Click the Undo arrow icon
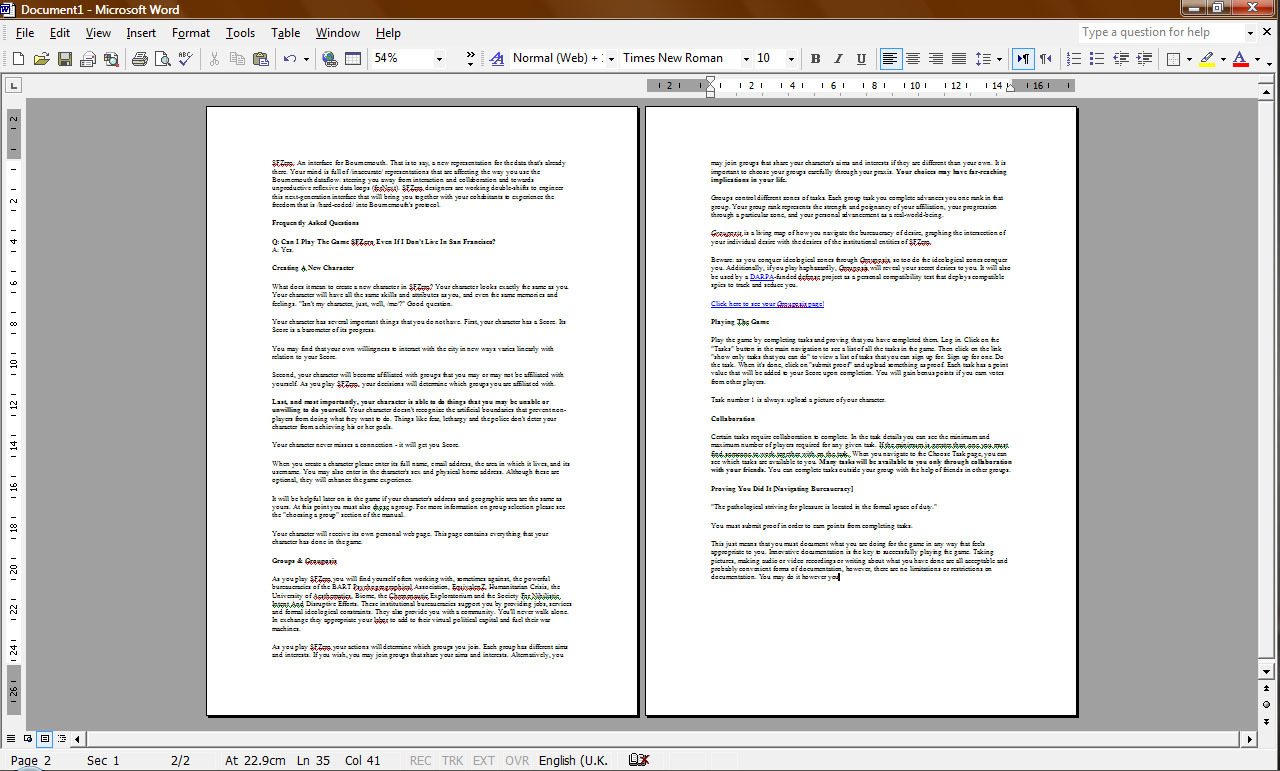The width and height of the screenshot is (1280, 771). click(x=289, y=59)
